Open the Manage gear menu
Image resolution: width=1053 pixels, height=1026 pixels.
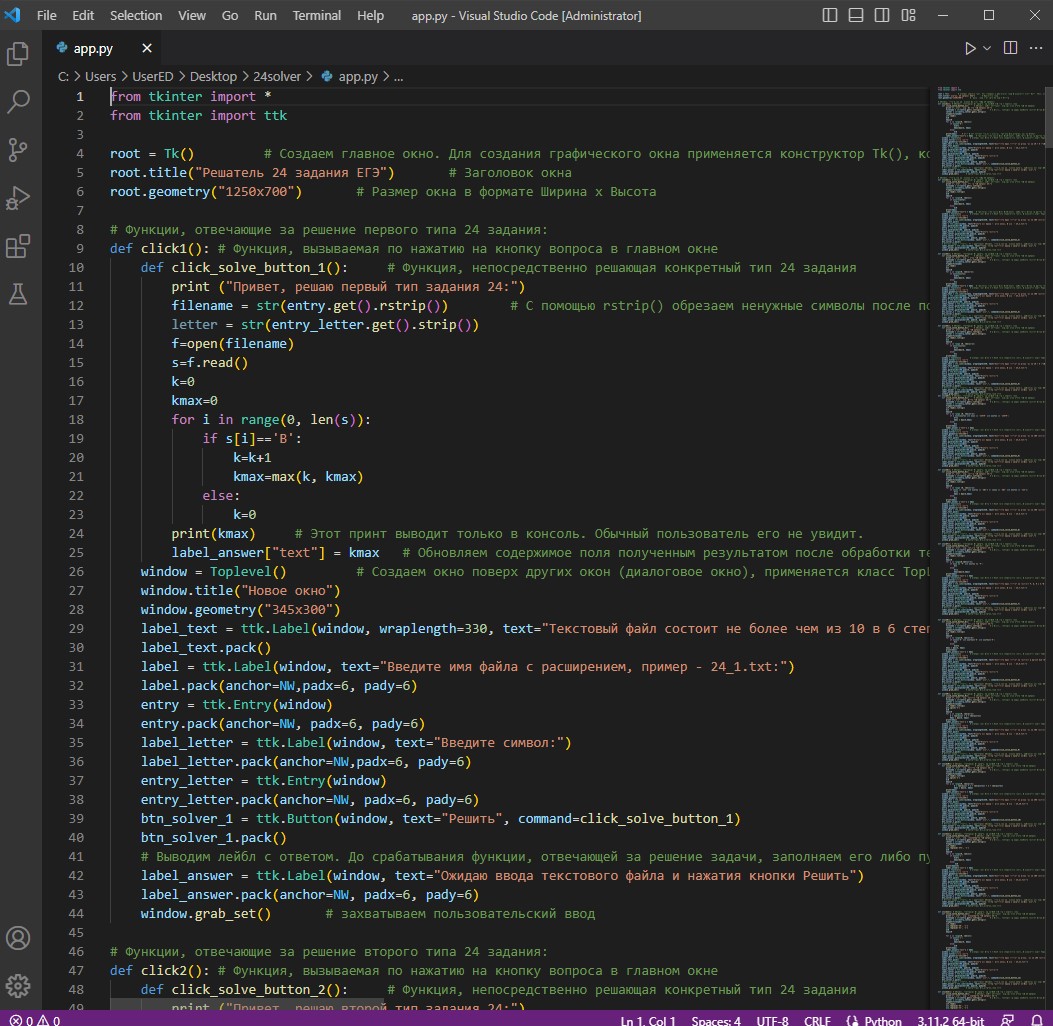click(18, 986)
